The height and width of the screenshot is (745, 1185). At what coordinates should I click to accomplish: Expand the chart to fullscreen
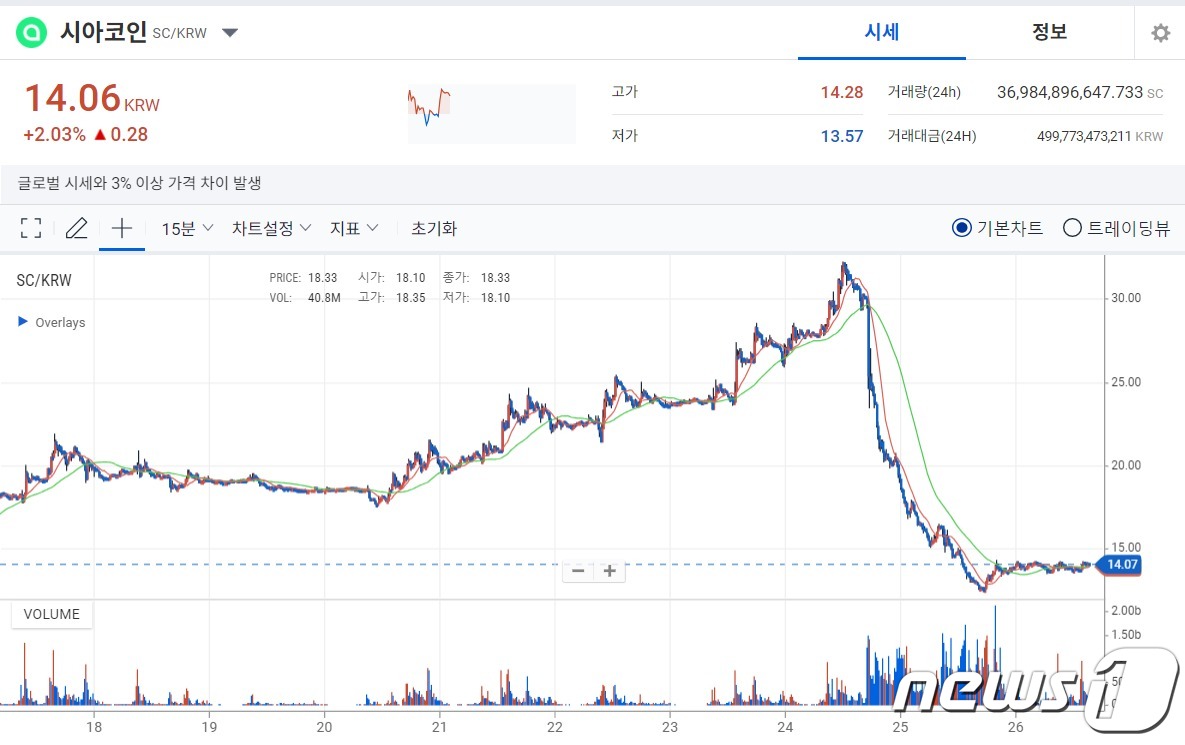[x=30, y=228]
